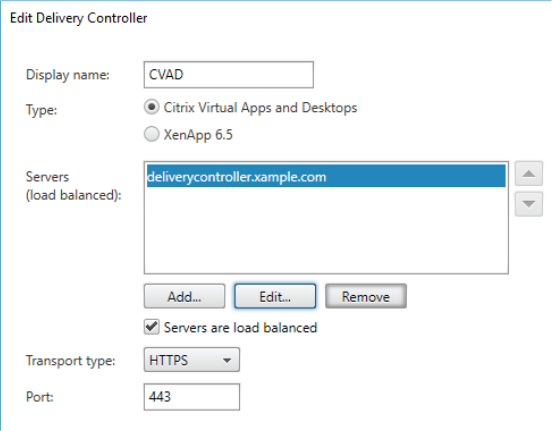This screenshot has height=431, width=552.
Task: Click the Edit... server button
Action: (275, 296)
